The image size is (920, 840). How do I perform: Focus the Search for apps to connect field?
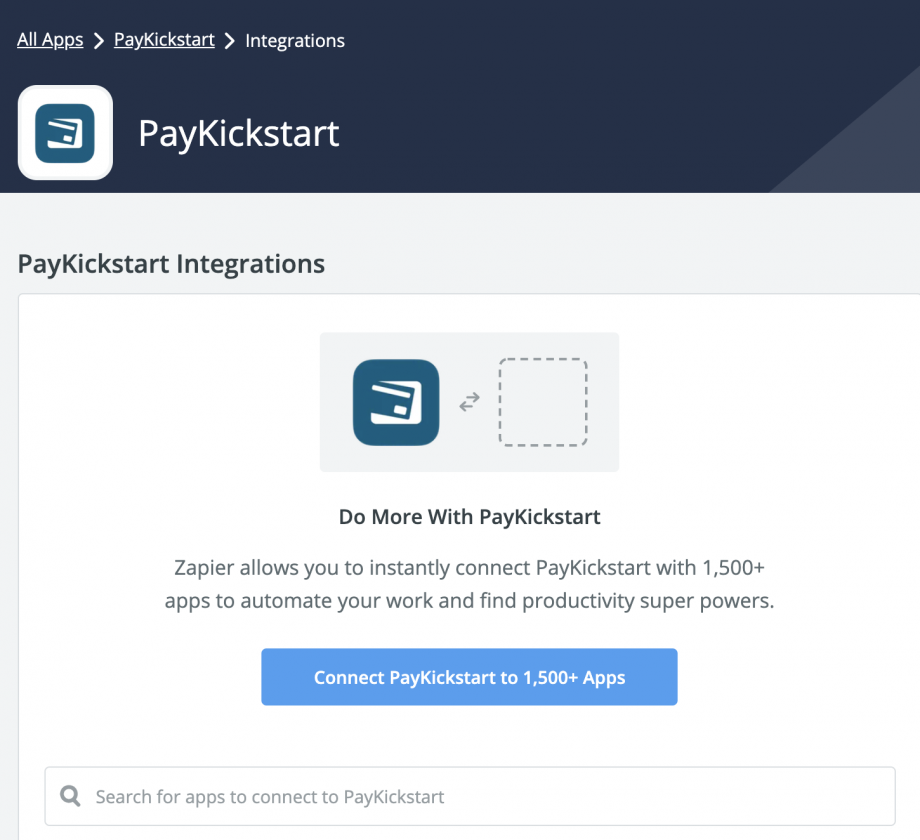[x=480, y=796]
